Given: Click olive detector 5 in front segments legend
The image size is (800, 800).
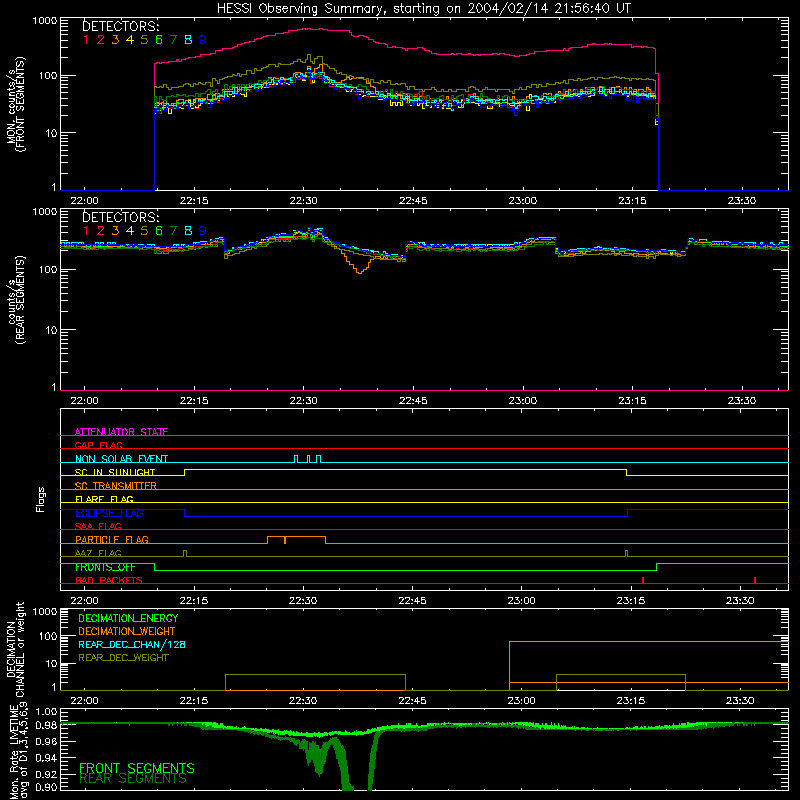Looking at the screenshot, I should pos(144,40).
